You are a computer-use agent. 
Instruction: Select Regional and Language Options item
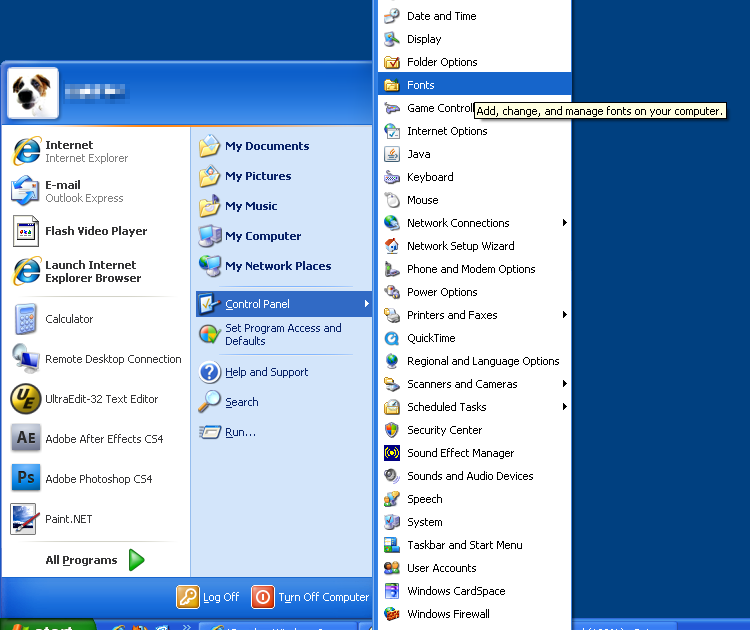(474, 361)
